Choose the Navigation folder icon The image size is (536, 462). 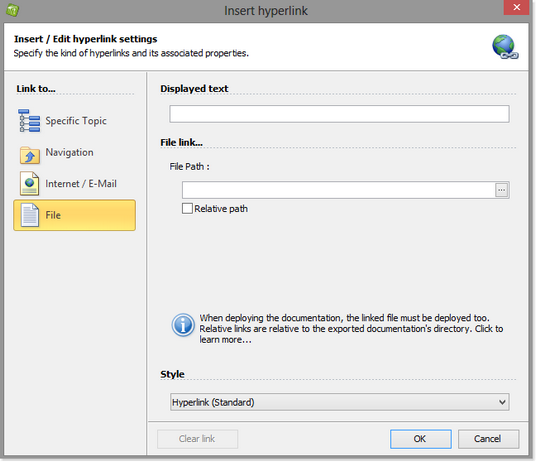(29, 155)
